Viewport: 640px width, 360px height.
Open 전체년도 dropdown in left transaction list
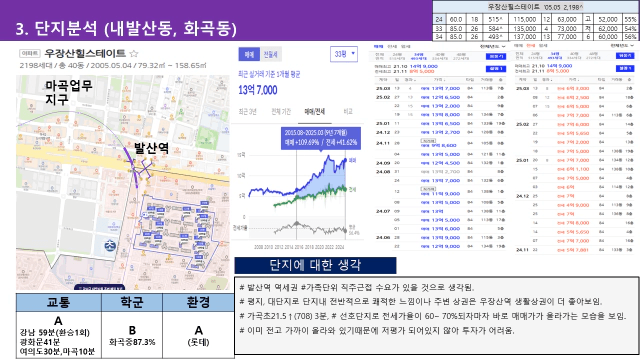492,47
